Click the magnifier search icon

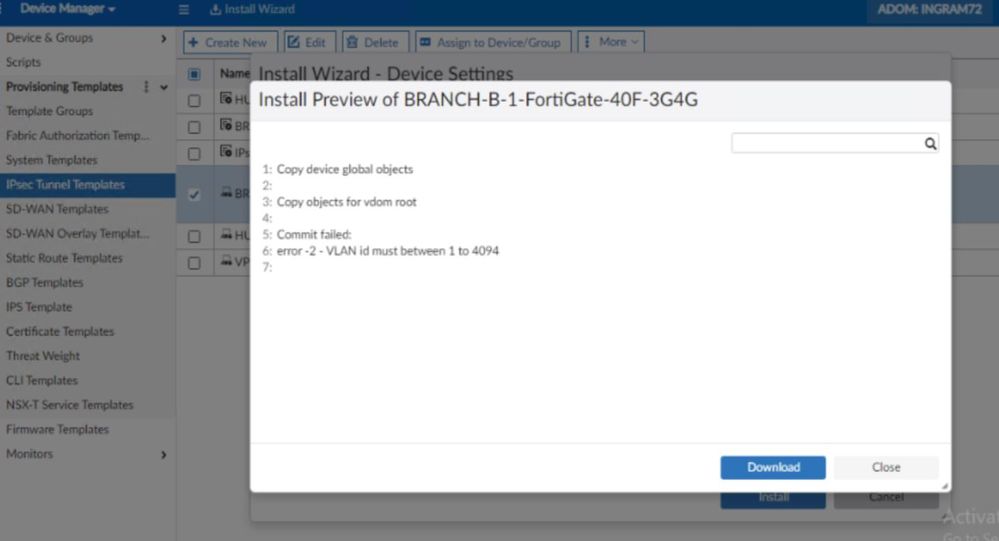(x=930, y=143)
